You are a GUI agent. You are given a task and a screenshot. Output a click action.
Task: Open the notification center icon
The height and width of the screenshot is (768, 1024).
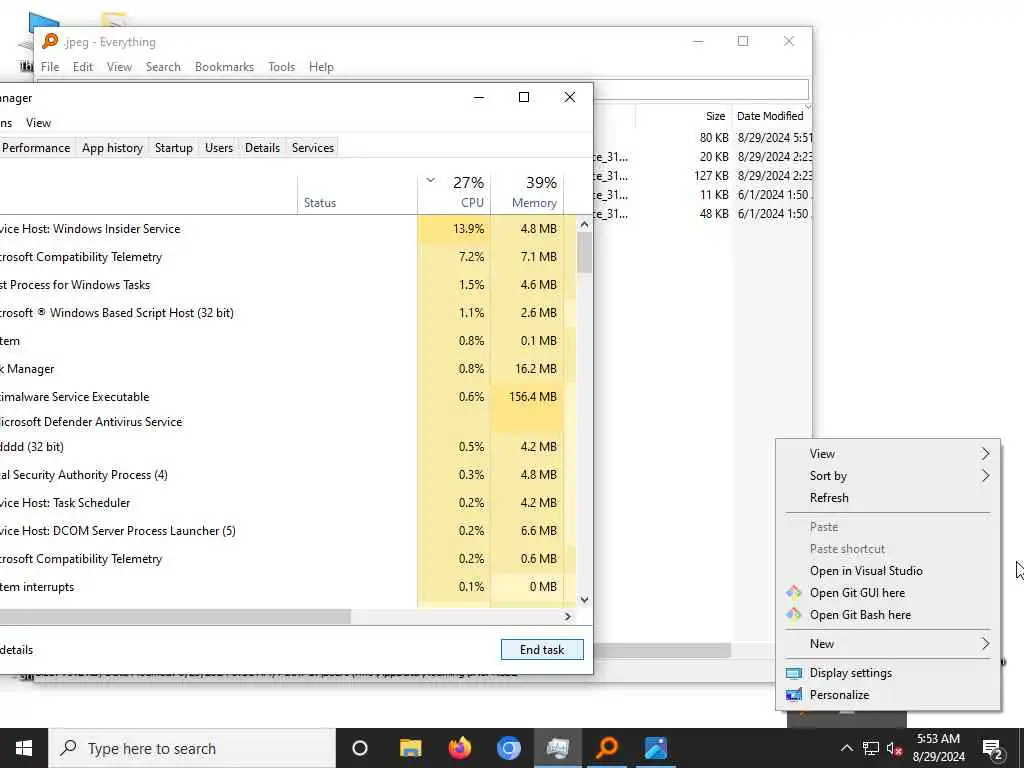pos(992,749)
